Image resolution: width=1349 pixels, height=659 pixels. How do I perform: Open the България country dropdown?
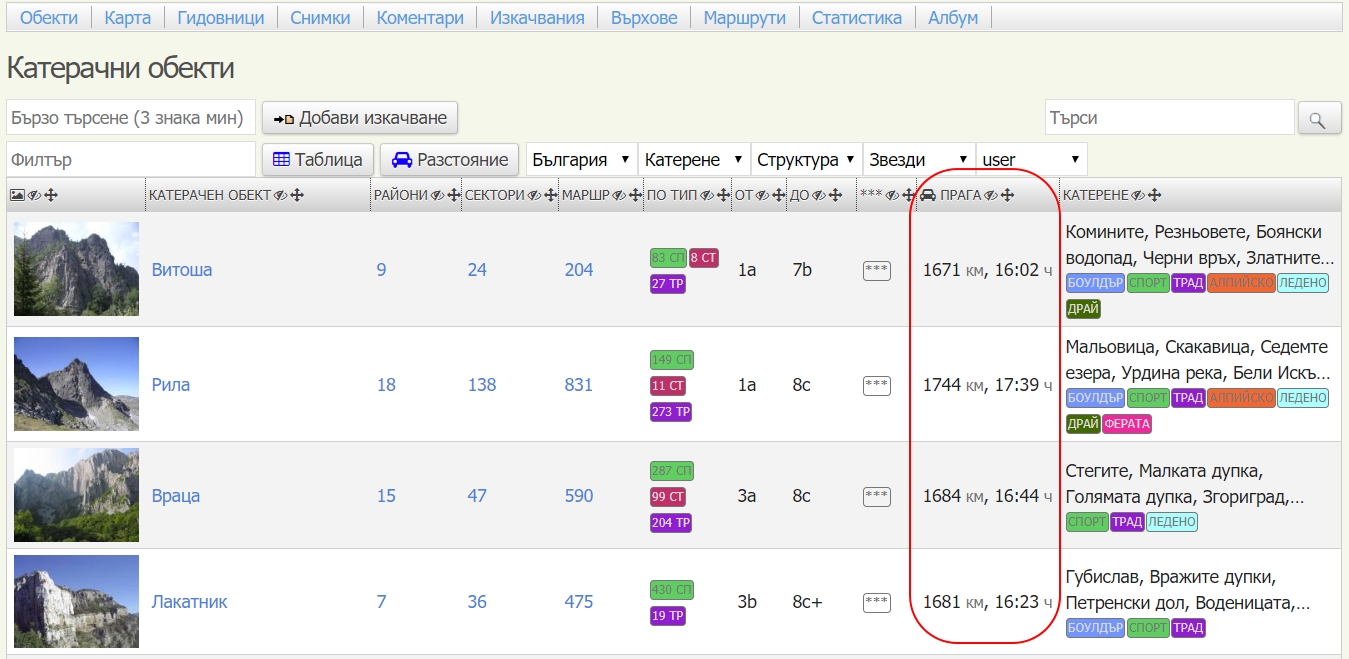coord(581,160)
